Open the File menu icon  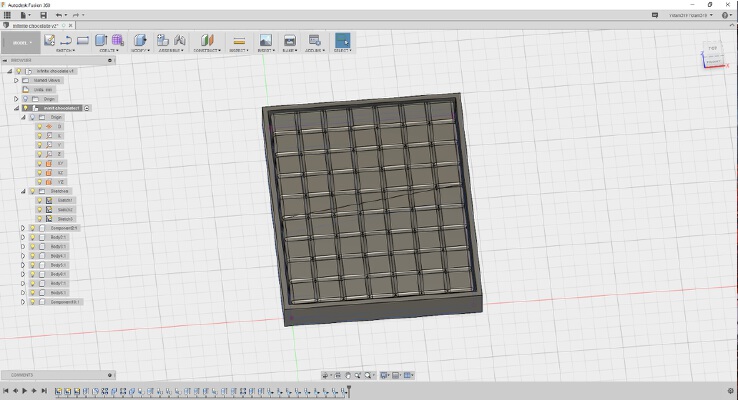[24, 15]
